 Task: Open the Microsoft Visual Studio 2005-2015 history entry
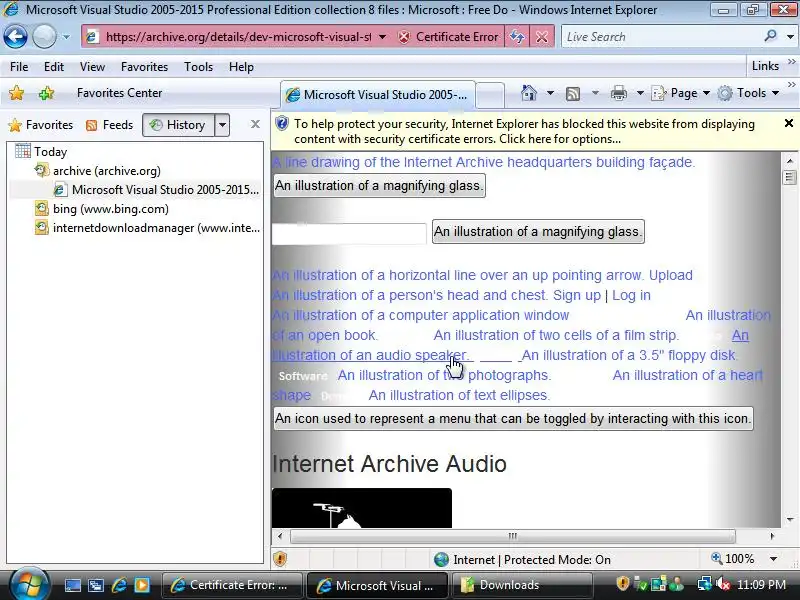(x=157, y=190)
